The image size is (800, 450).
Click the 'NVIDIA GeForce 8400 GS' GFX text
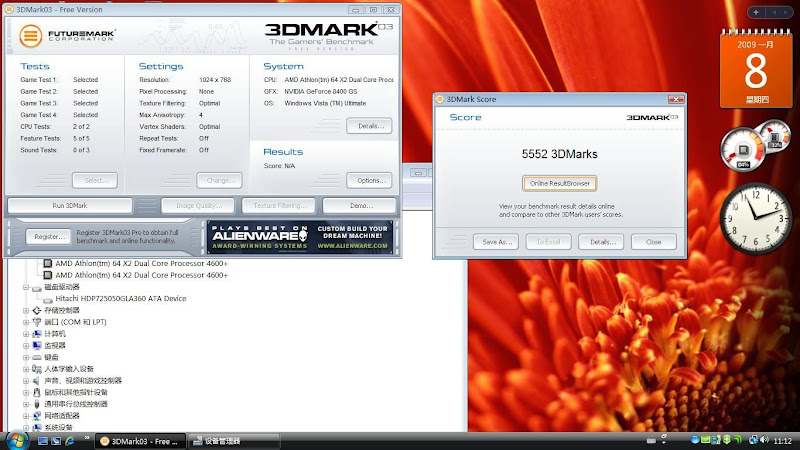(321, 92)
